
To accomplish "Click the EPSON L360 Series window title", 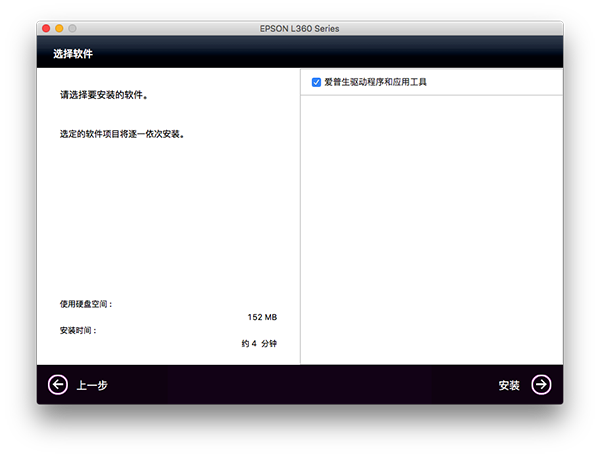I will 300,28.
